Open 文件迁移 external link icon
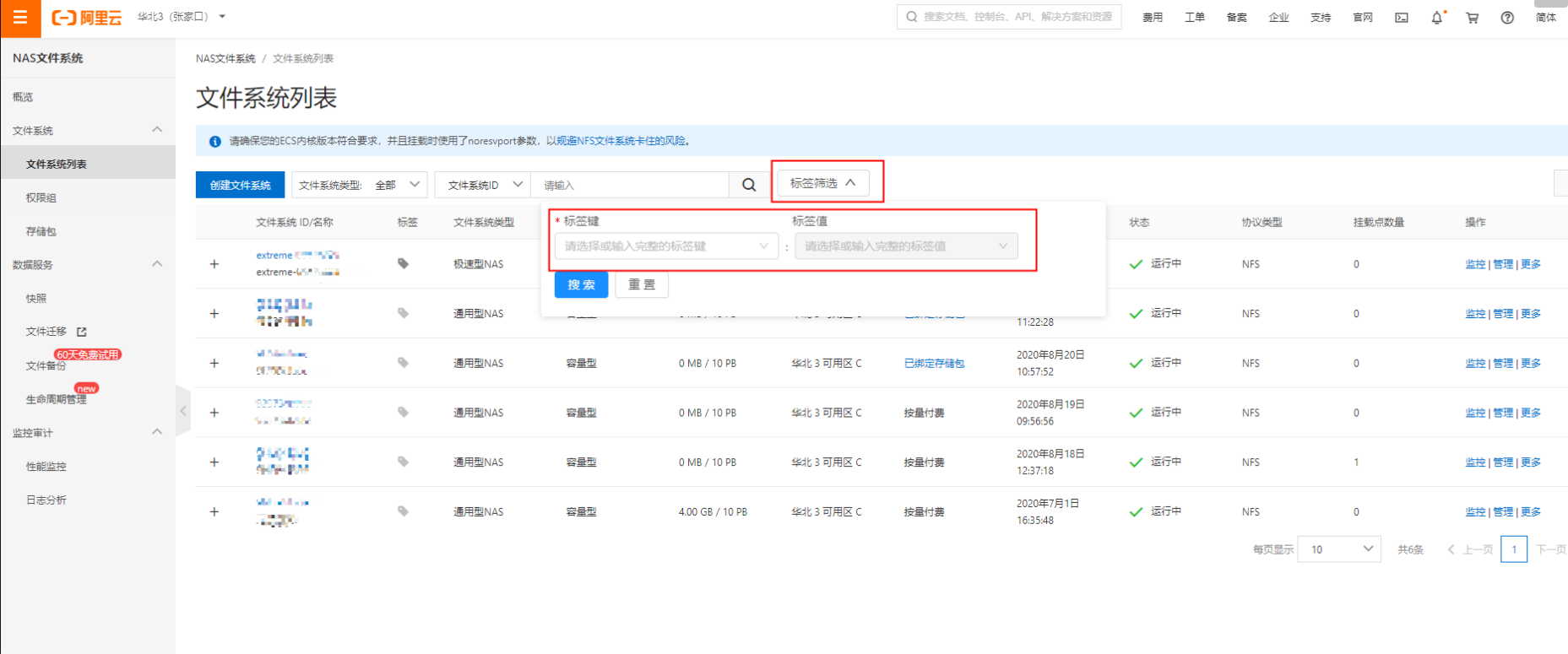1568x654 pixels. point(82,332)
